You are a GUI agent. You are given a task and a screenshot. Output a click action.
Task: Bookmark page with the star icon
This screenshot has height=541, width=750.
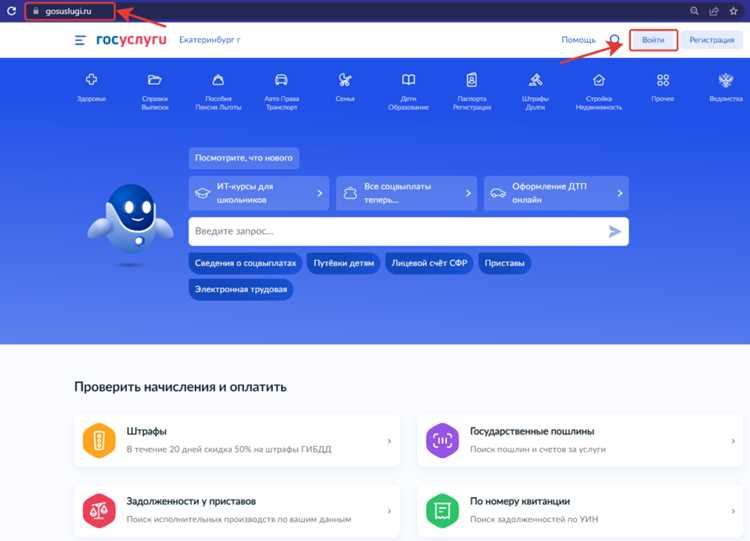[x=733, y=11]
